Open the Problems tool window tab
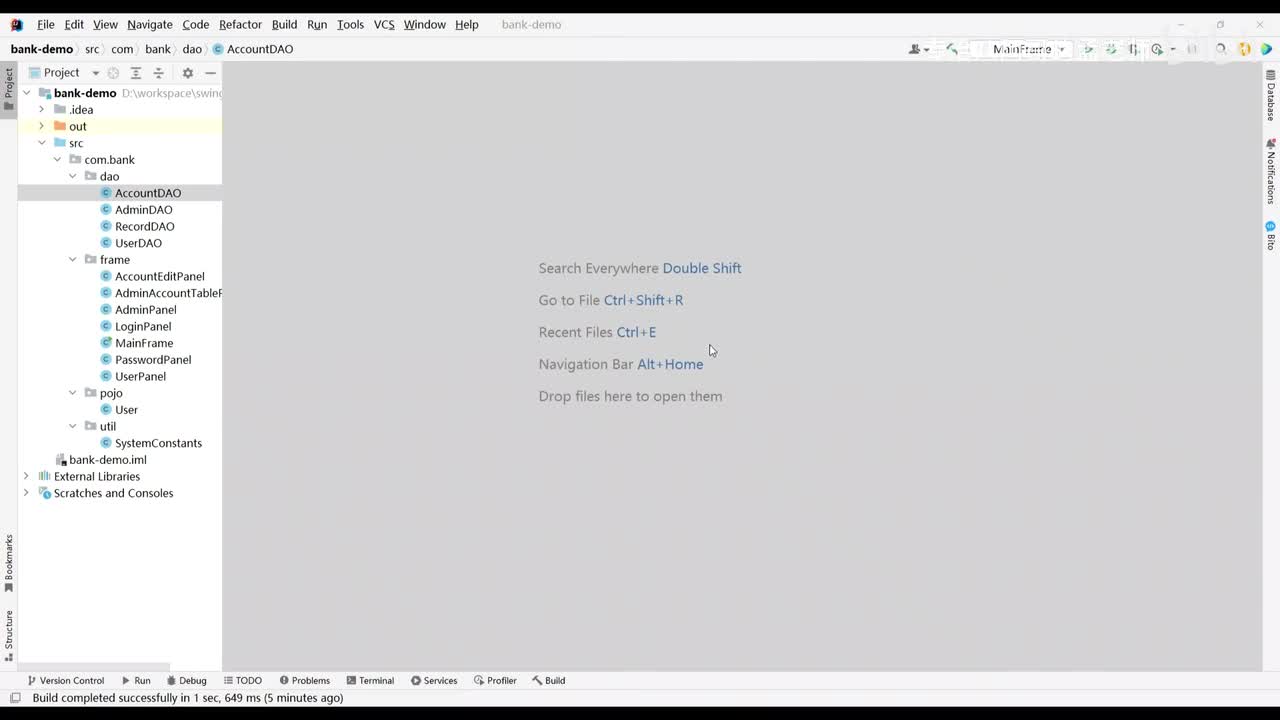The width and height of the screenshot is (1280, 720). tap(305, 680)
